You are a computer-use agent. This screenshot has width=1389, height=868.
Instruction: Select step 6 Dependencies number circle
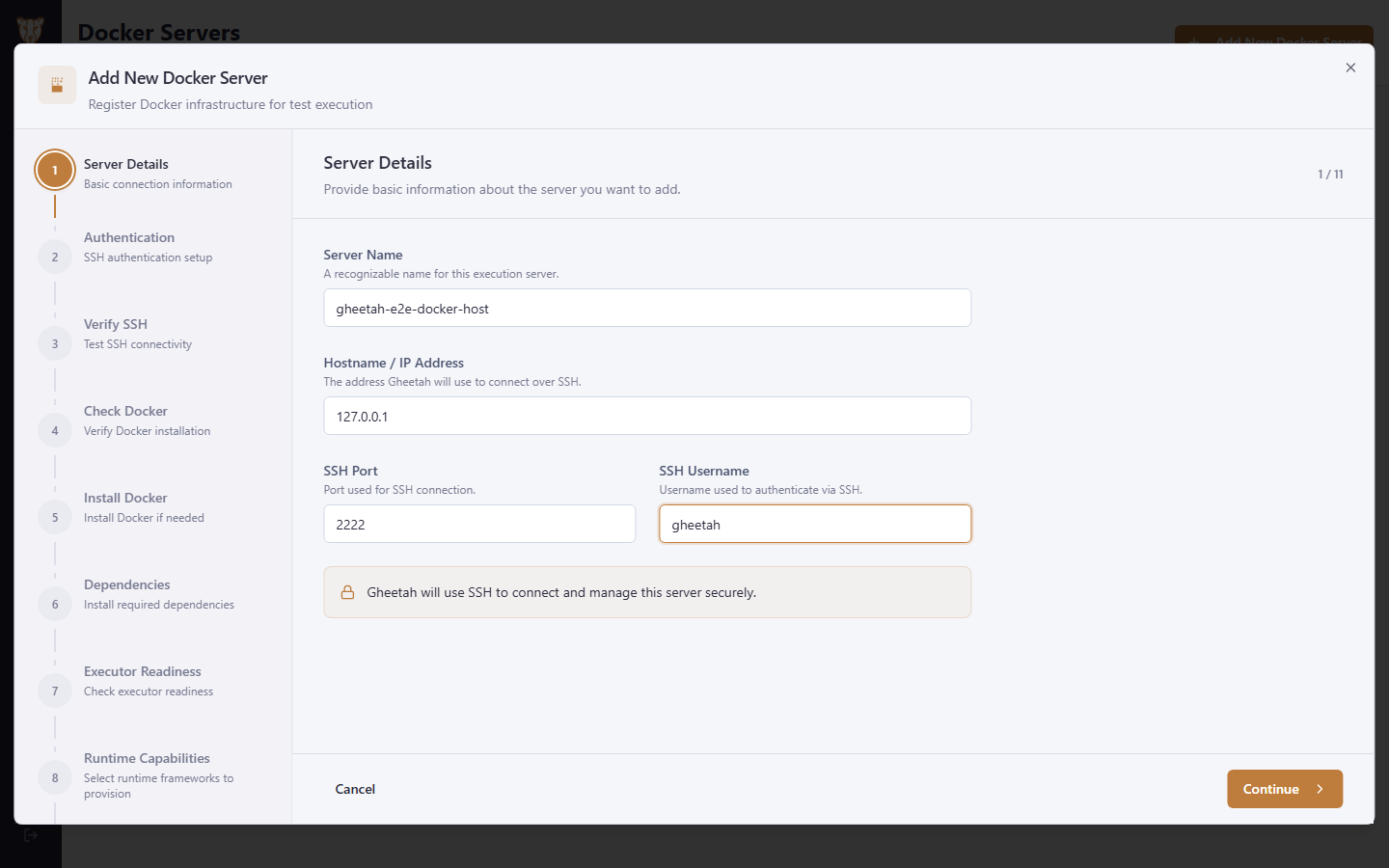(x=55, y=604)
